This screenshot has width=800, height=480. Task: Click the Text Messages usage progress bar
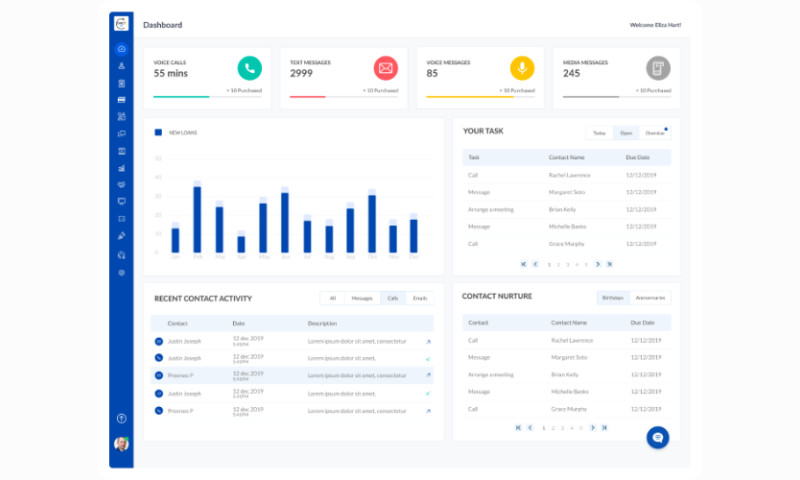pos(344,96)
